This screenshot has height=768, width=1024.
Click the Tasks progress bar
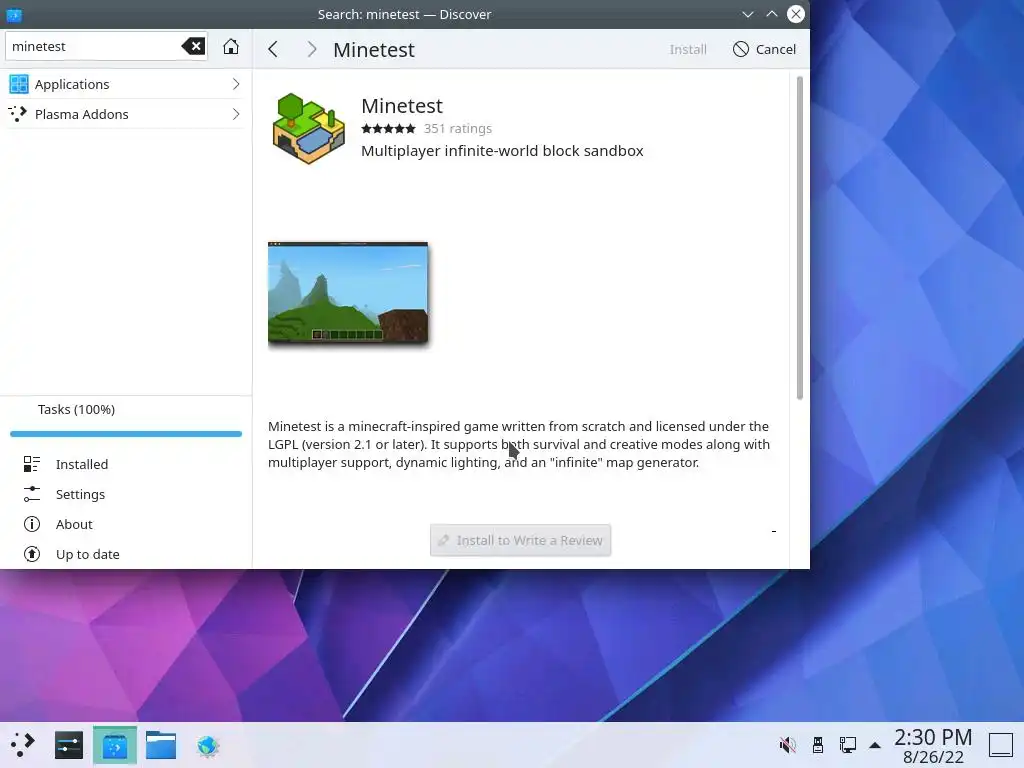126,434
